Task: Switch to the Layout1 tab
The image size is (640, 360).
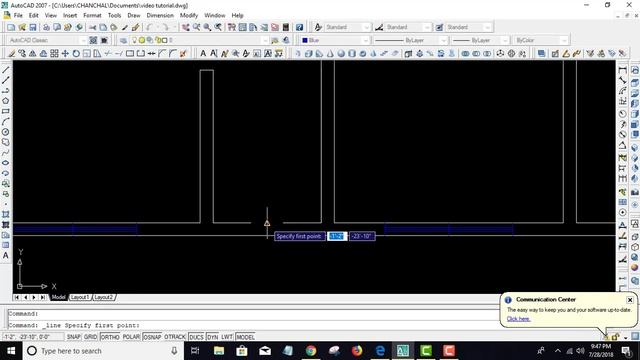Action: coord(80,297)
